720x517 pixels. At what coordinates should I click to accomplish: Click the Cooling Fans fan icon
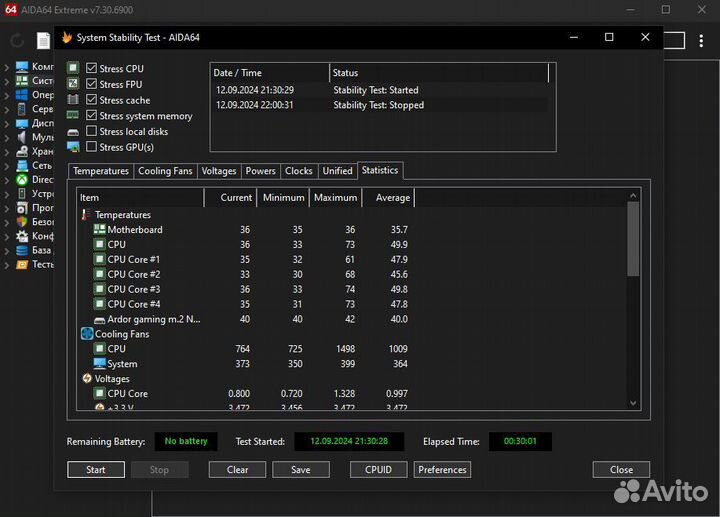click(87, 334)
